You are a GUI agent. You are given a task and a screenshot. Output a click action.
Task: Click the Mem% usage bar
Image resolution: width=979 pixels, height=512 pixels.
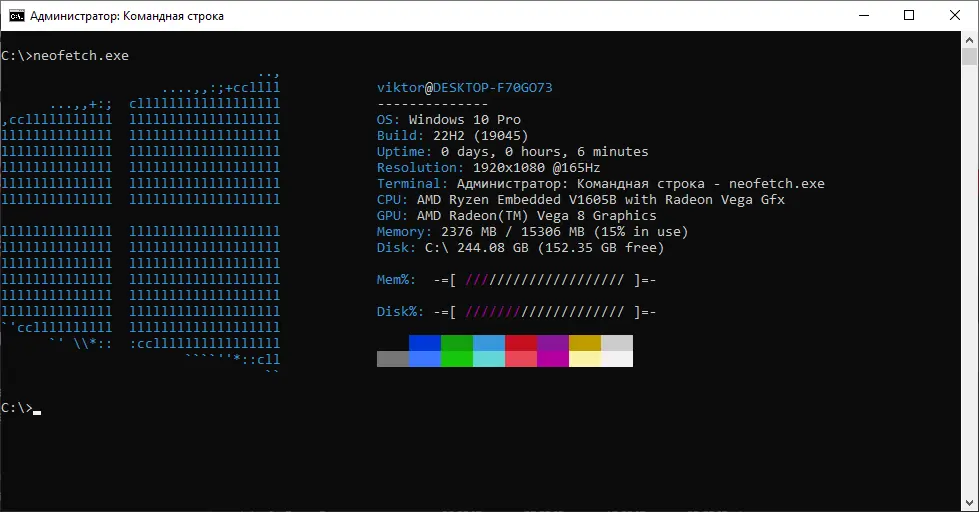pos(545,280)
